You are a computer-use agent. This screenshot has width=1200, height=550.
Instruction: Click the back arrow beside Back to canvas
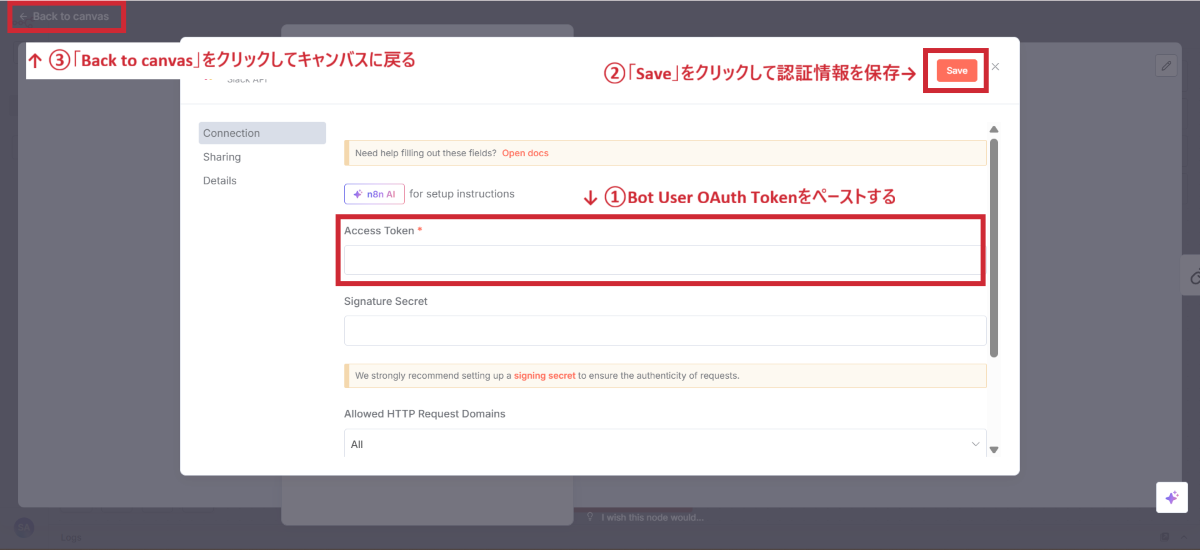tap(23, 17)
